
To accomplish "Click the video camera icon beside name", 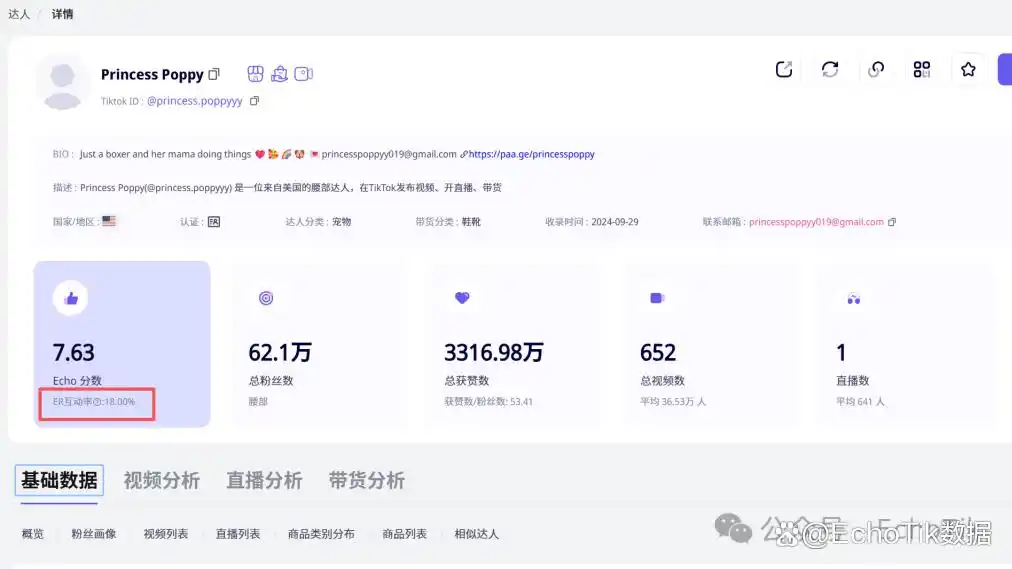I will (x=304, y=74).
